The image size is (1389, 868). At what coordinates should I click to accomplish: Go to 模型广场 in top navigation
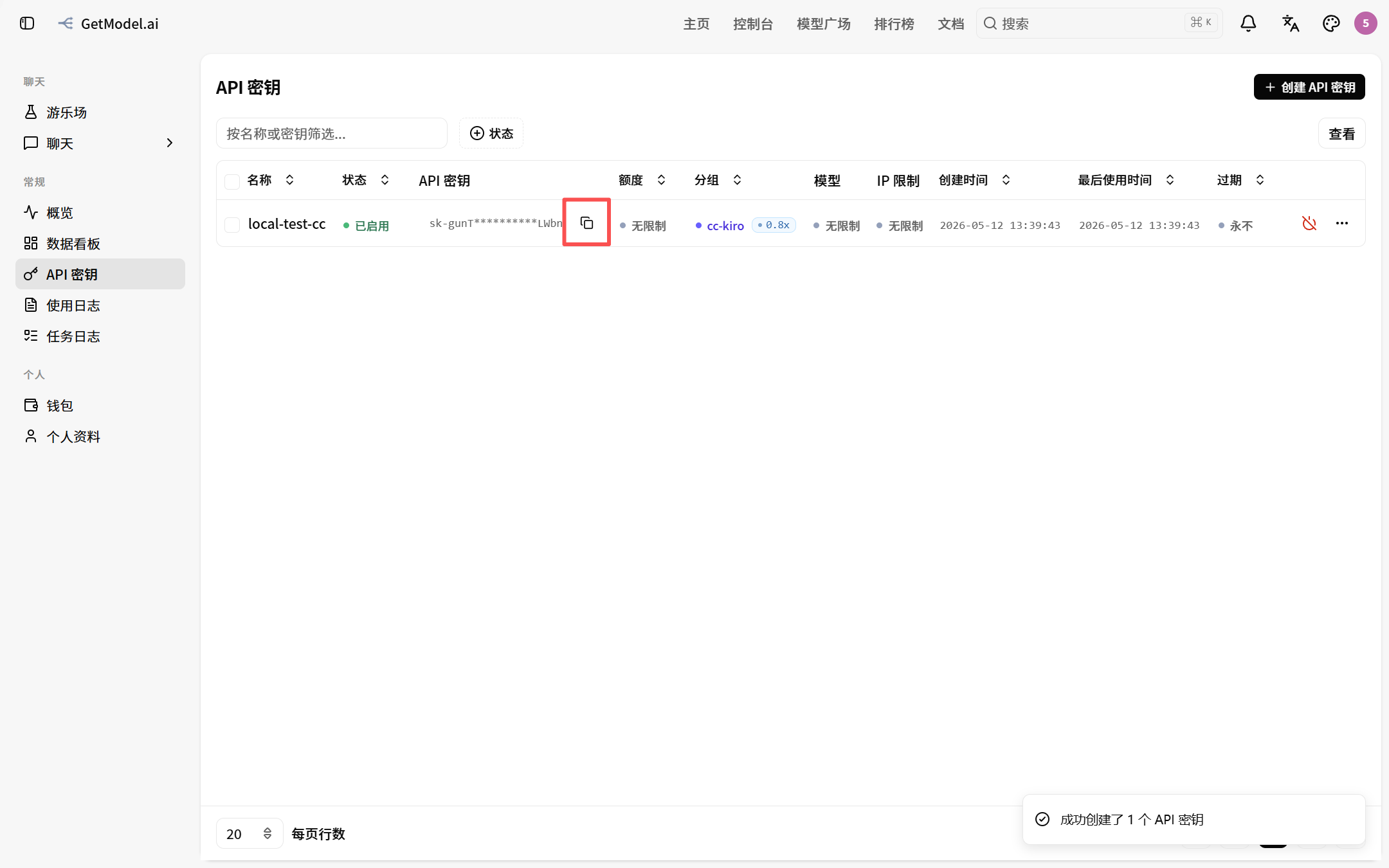[x=824, y=24]
